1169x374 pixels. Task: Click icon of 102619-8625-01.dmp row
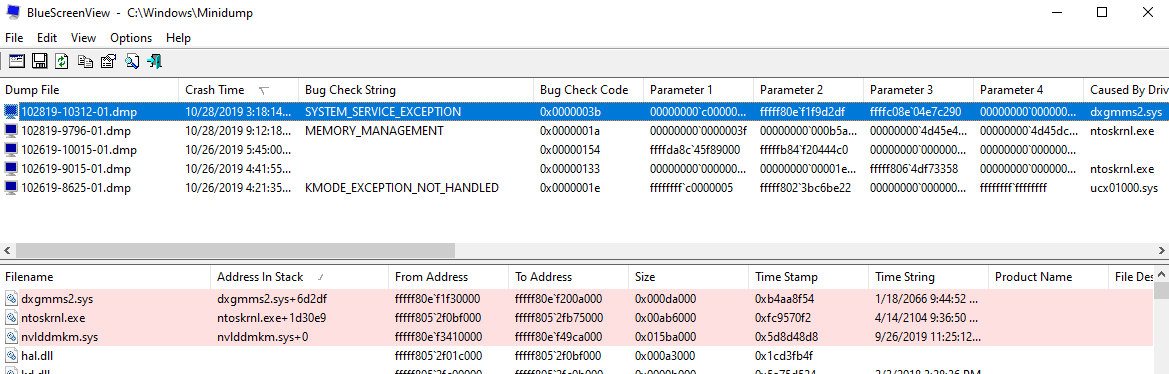click(10, 188)
